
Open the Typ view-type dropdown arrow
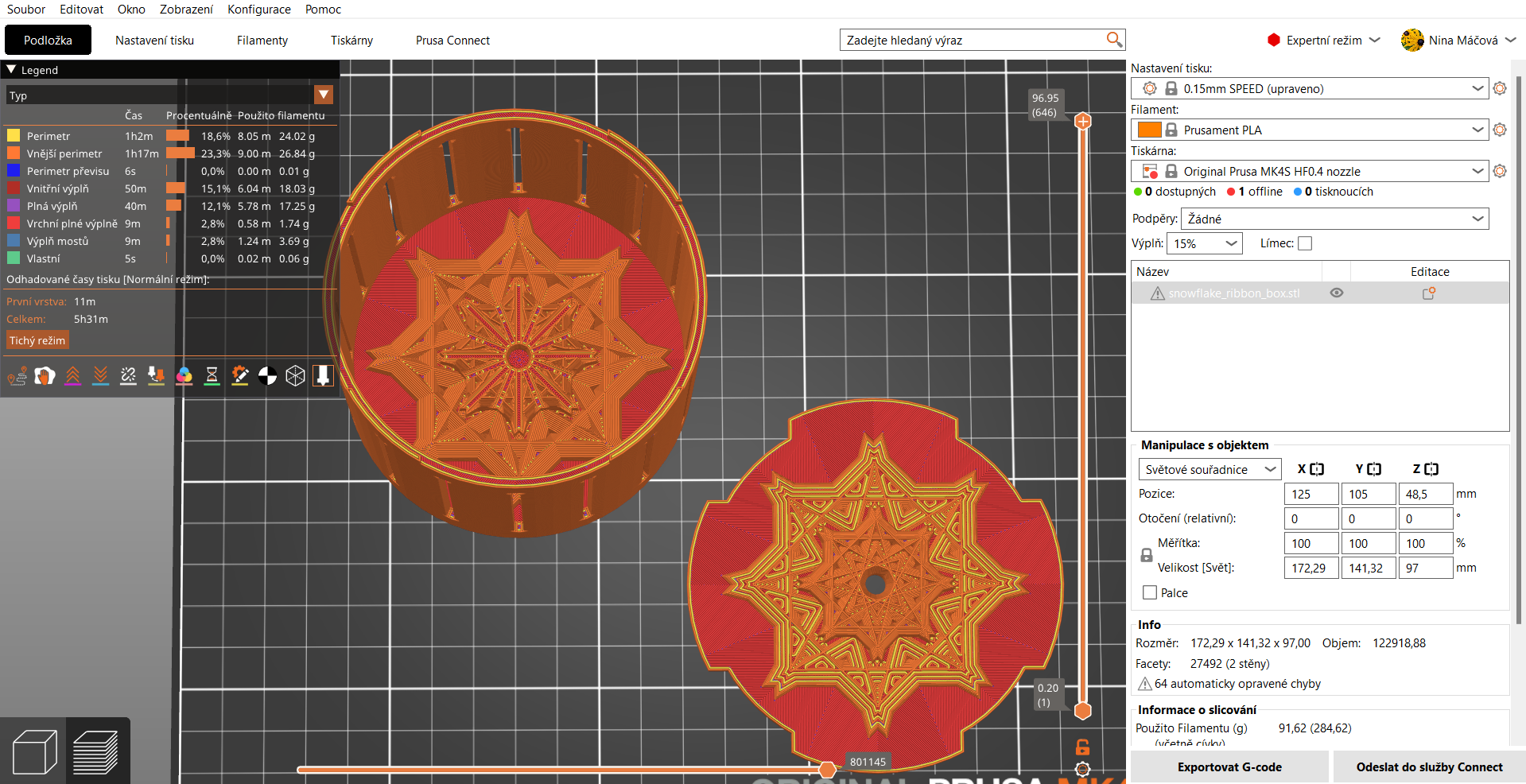[x=324, y=95]
